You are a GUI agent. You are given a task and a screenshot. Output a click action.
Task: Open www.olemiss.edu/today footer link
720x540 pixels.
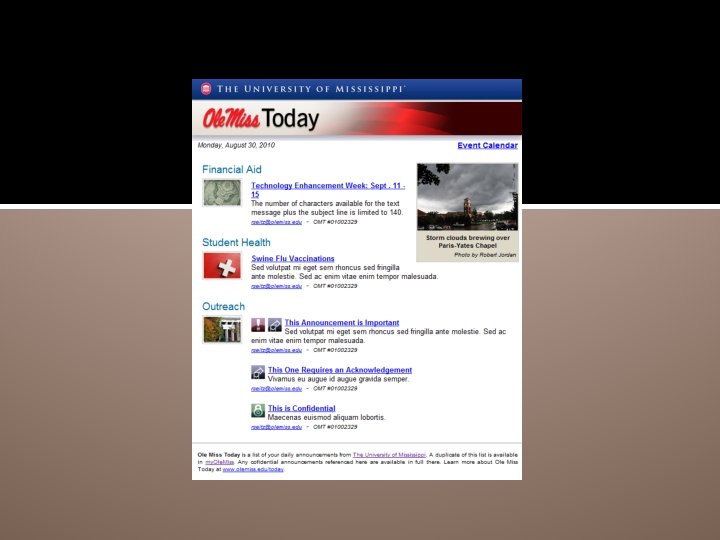point(253,469)
